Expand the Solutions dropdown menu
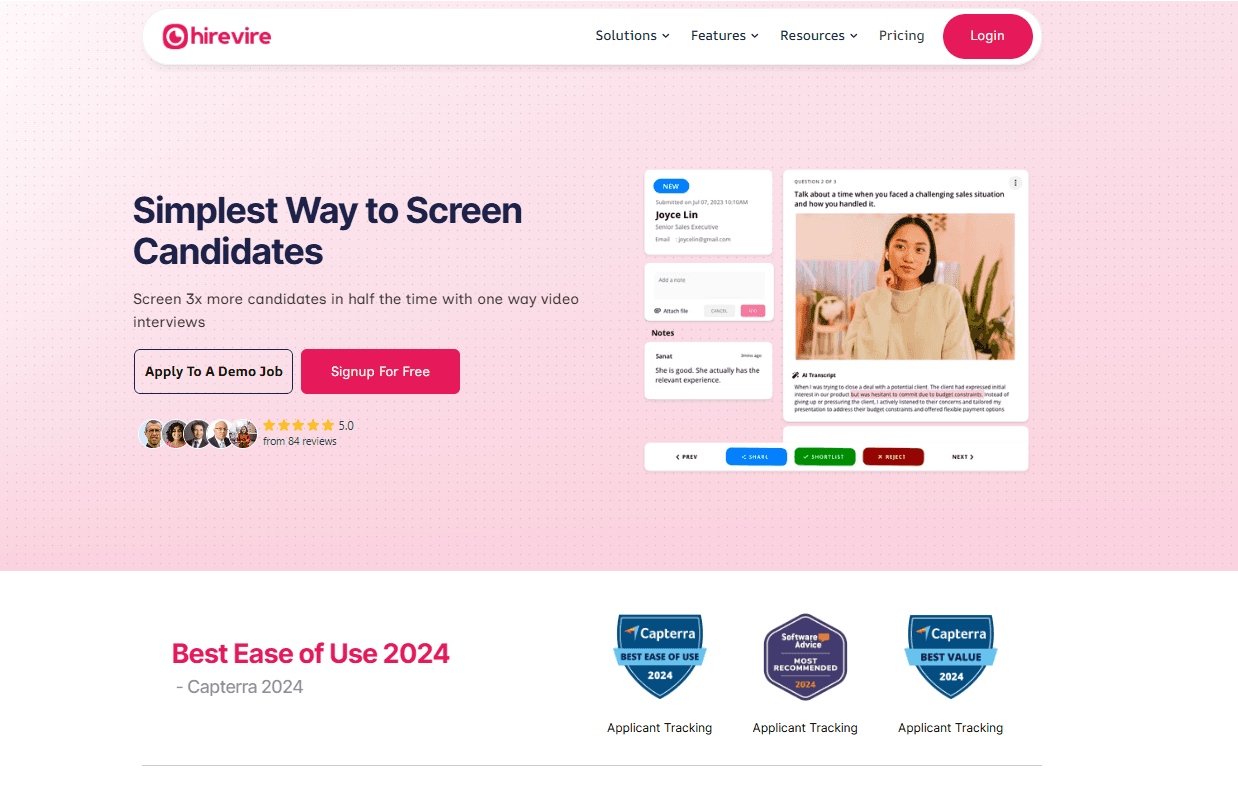1238x809 pixels. pyautogui.click(x=632, y=36)
